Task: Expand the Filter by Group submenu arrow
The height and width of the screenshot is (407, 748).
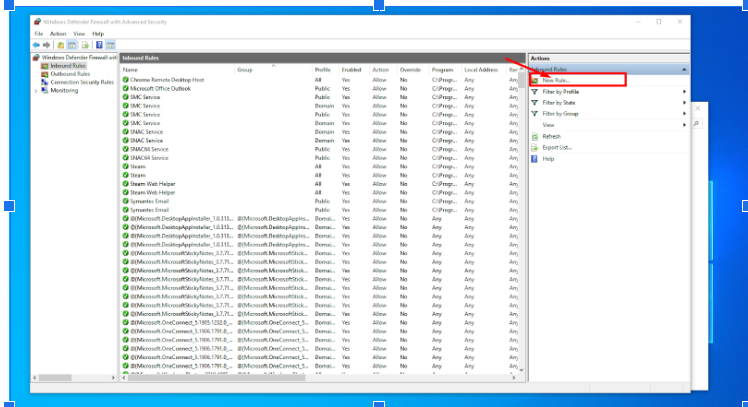Action: point(684,113)
